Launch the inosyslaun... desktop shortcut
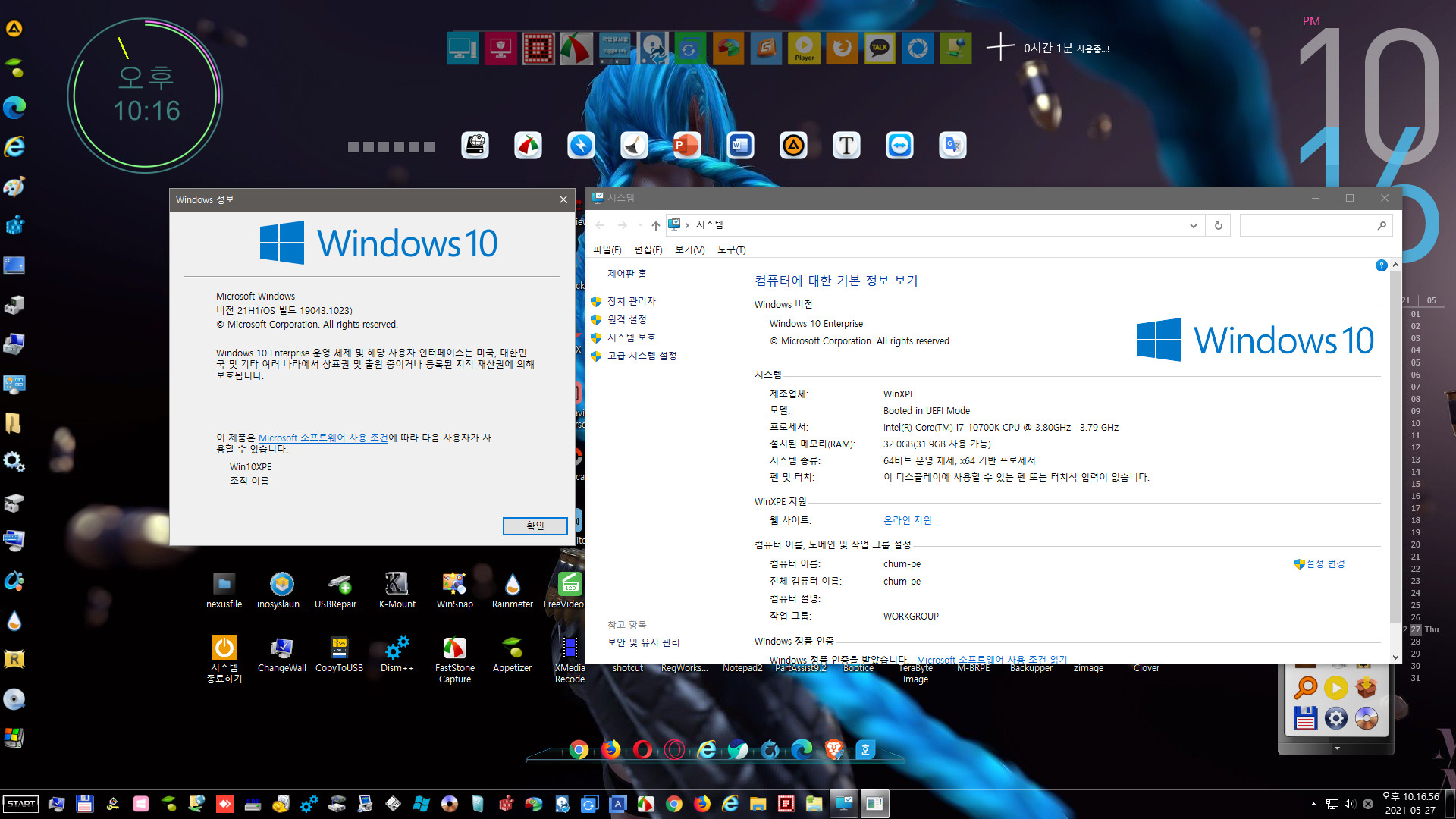 point(281,591)
